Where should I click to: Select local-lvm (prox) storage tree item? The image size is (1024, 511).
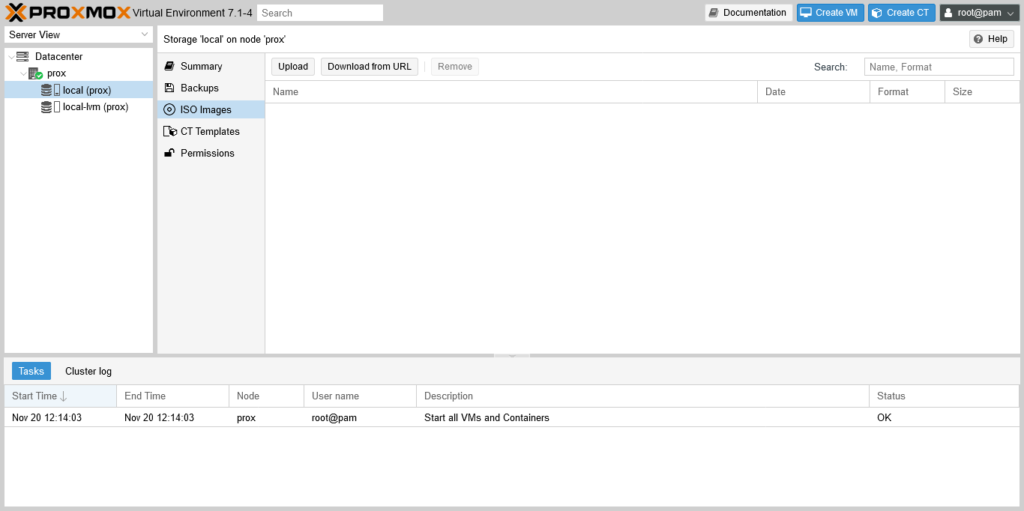[78, 107]
